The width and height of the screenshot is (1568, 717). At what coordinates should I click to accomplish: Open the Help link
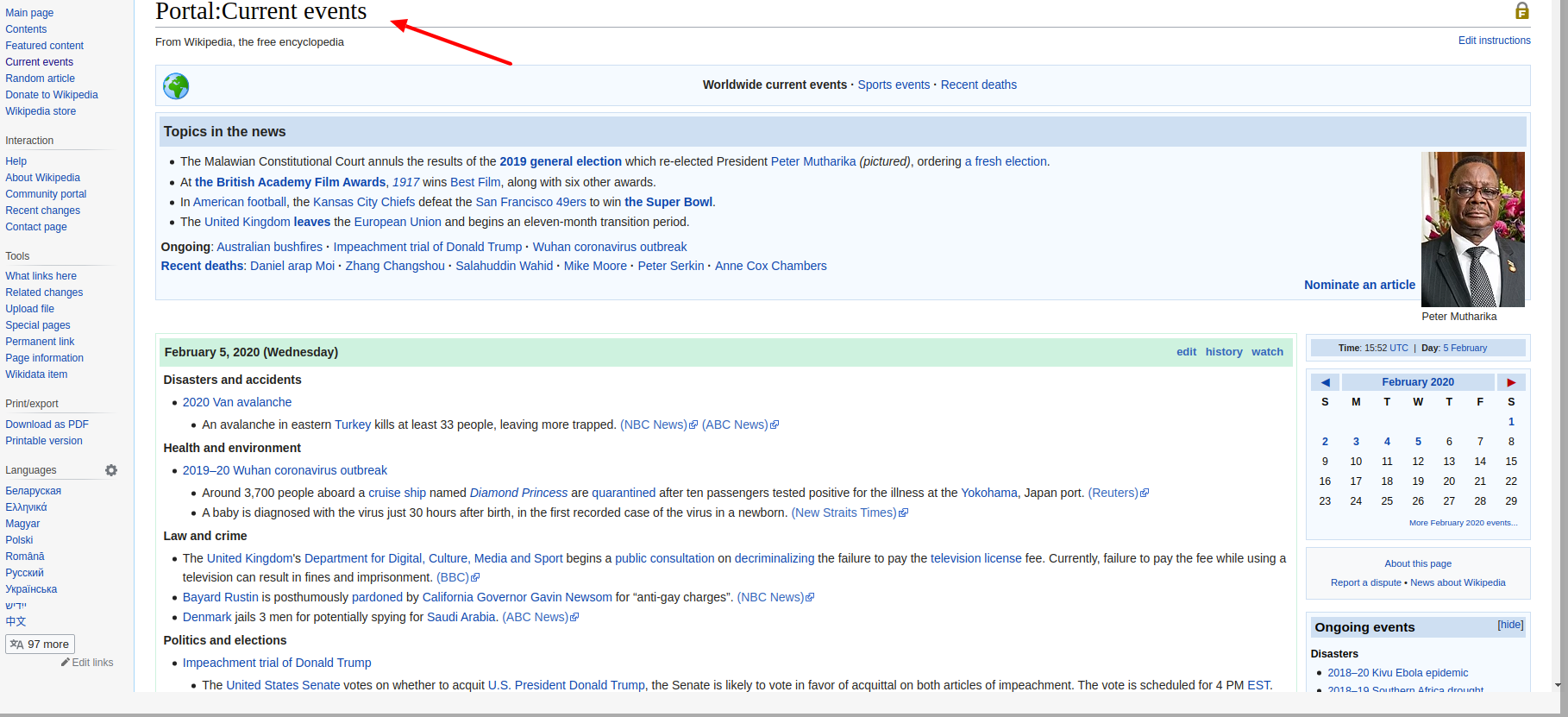[16, 161]
